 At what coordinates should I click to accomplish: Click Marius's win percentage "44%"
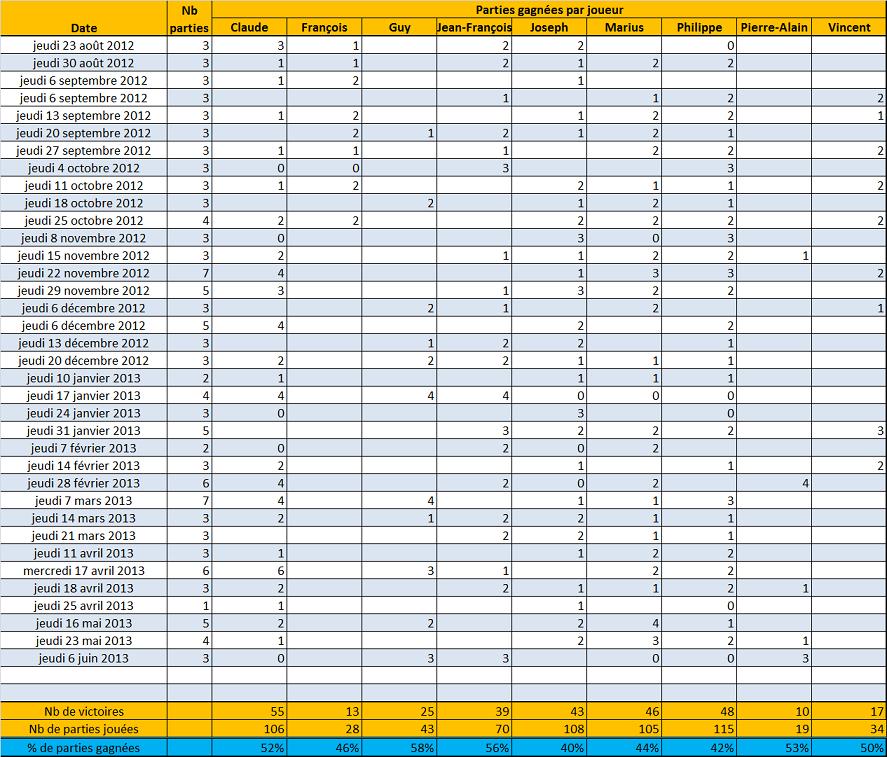[624, 748]
